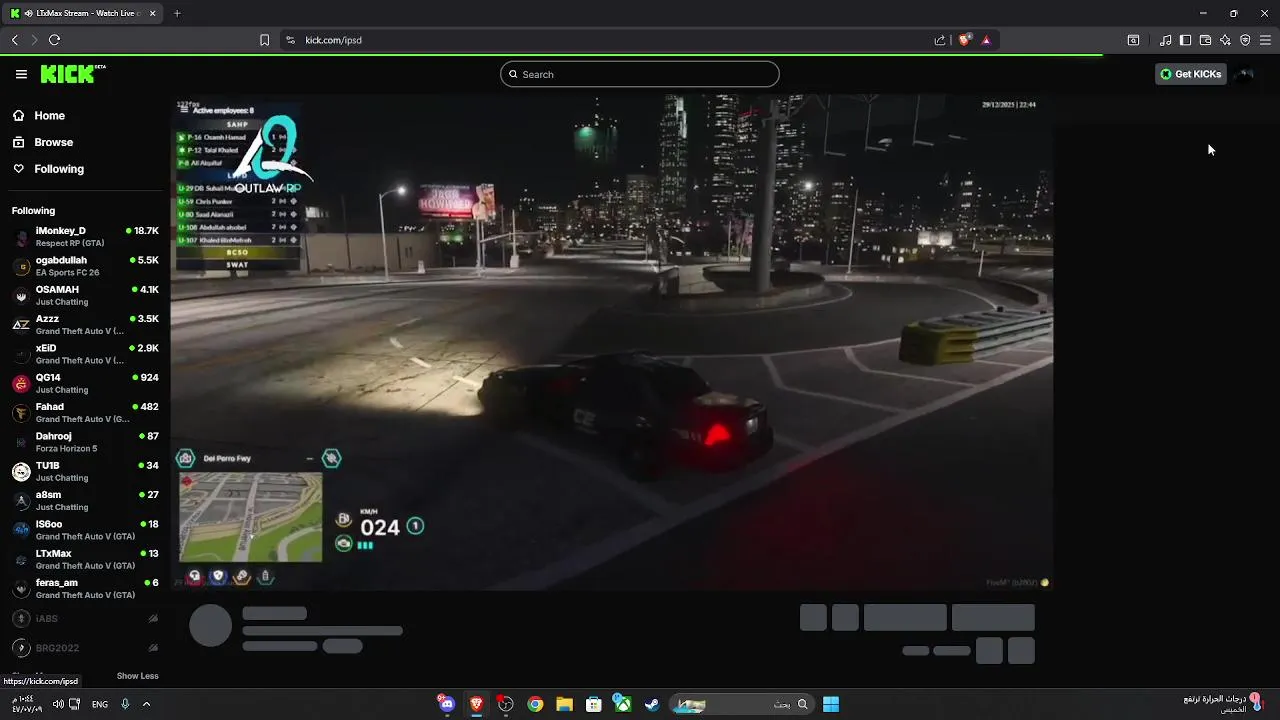Open Google Chrome from taskbar
Image resolution: width=1280 pixels, height=720 pixels.
[535, 704]
